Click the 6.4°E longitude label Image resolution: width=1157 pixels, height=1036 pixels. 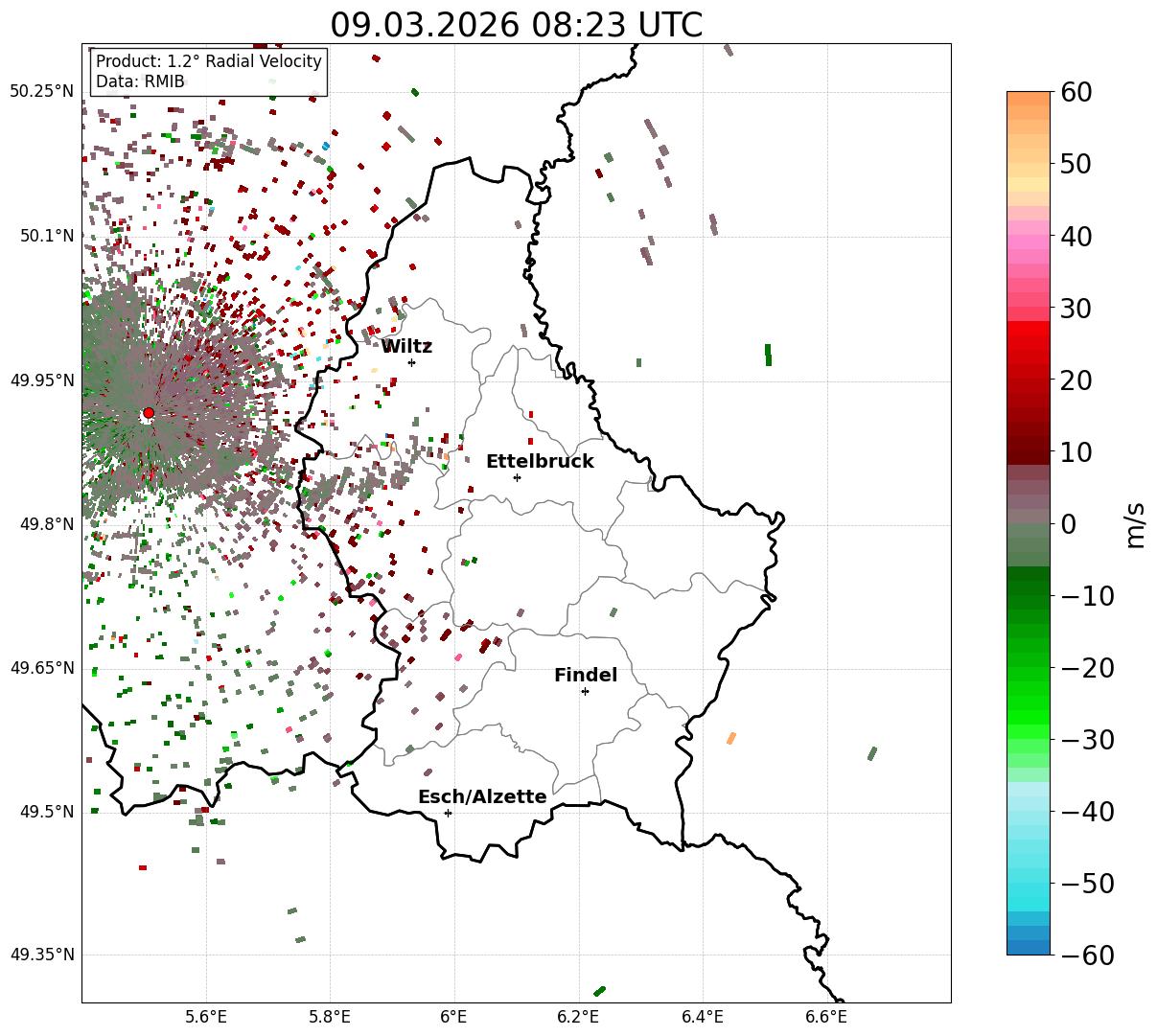[703, 1016]
